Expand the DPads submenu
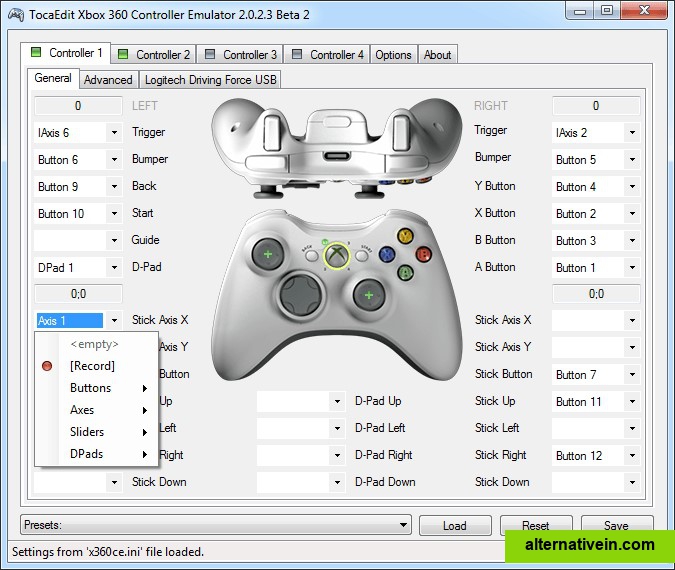675x570 pixels. click(x=97, y=454)
